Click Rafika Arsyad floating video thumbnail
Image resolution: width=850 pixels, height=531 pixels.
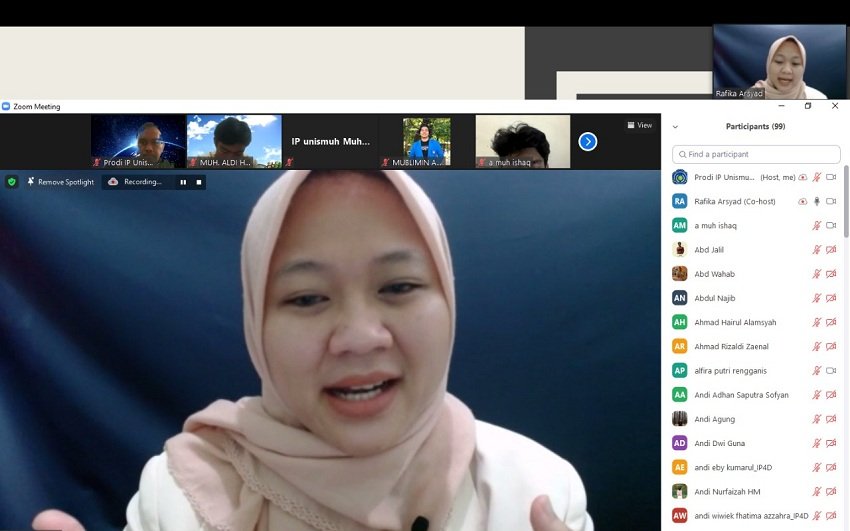[x=780, y=62]
